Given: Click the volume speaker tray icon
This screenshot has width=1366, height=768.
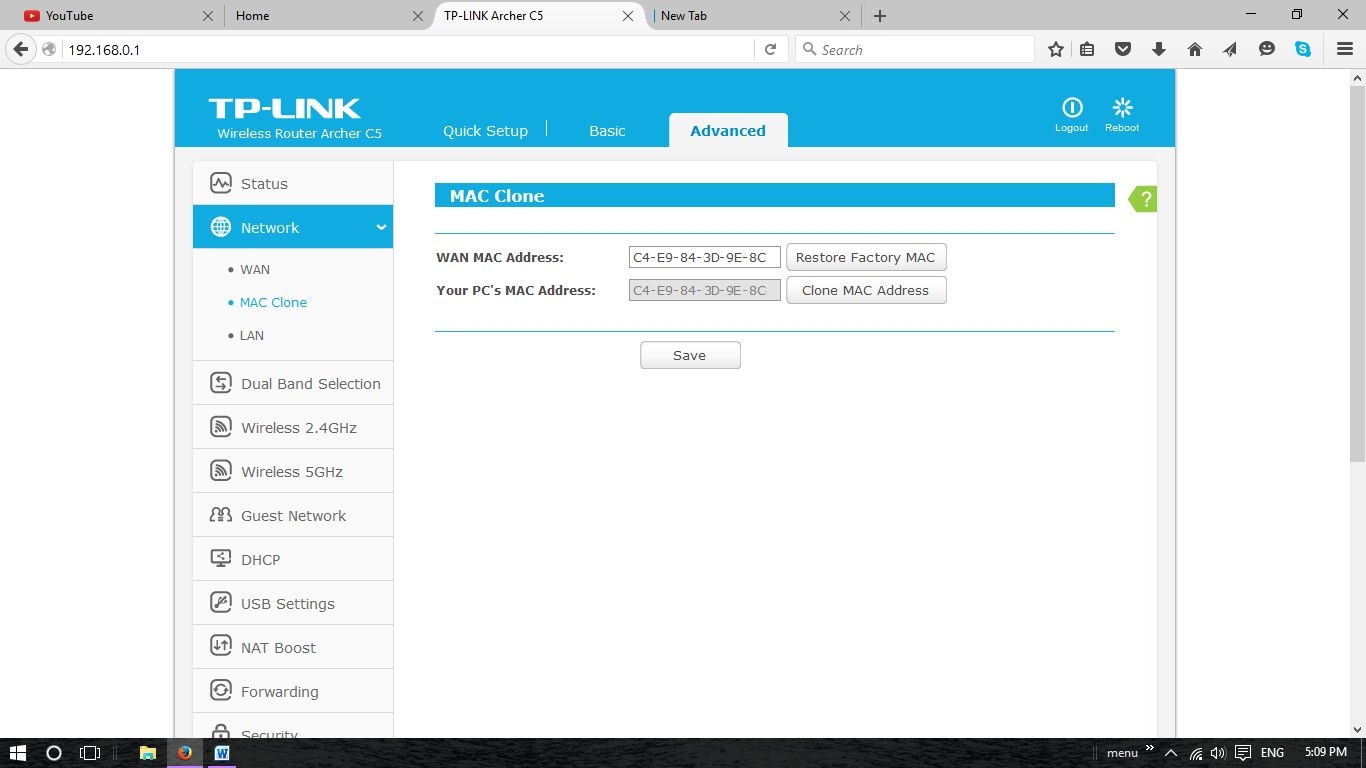Looking at the screenshot, I should [1218, 753].
